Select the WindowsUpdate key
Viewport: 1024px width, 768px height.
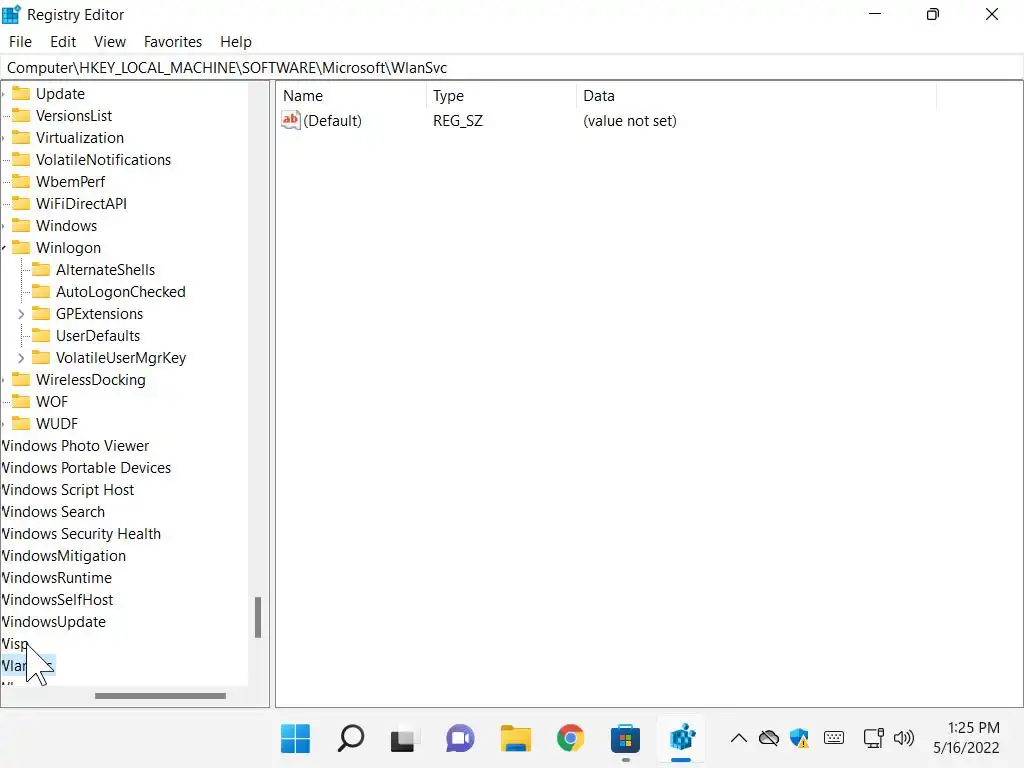(54, 622)
